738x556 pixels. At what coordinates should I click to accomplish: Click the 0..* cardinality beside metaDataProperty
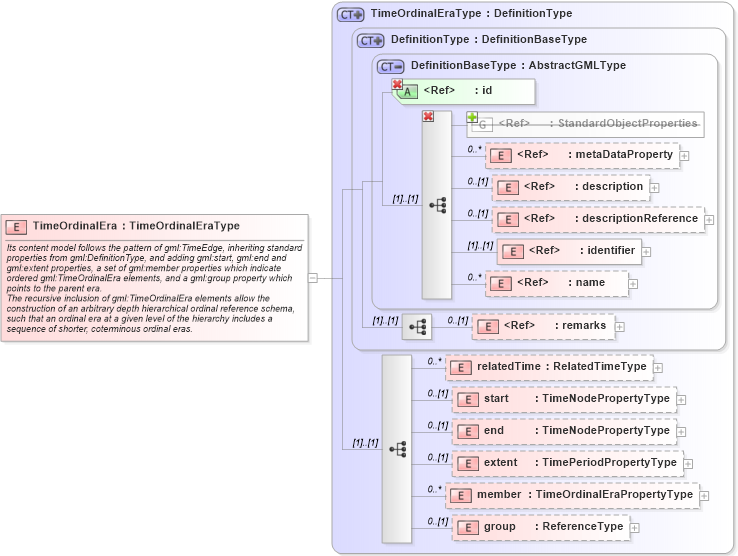pyautogui.click(x=474, y=149)
